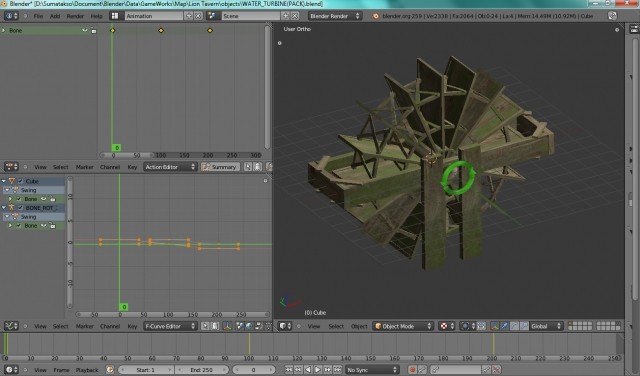
Task: Collapse the Swing action under Cube
Action: [7, 190]
